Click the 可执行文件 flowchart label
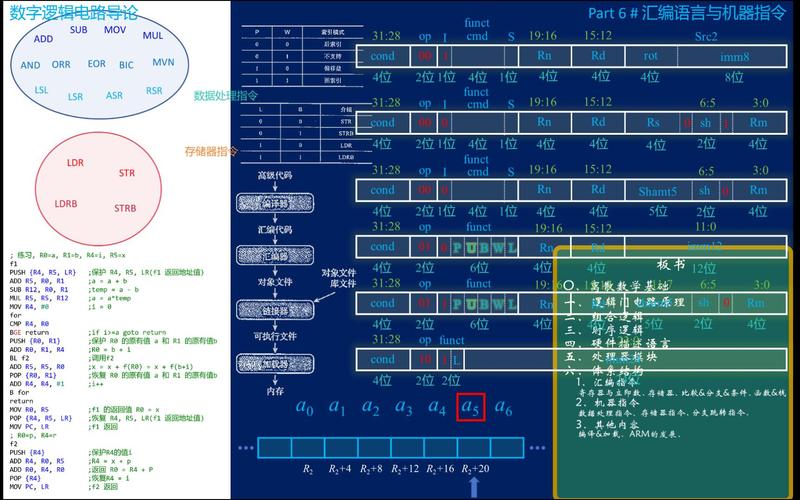800x500 pixels. 275,336
